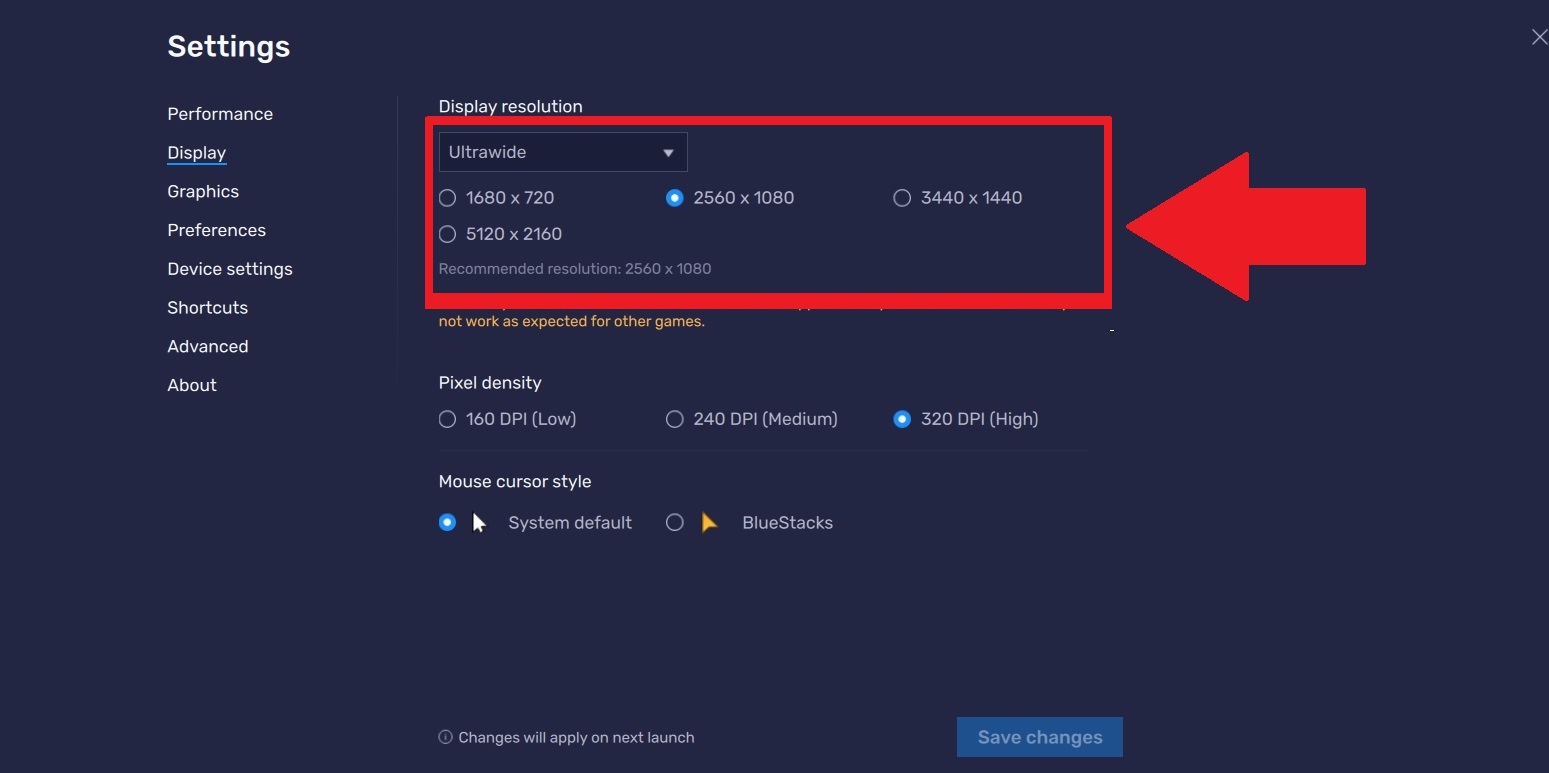1549x773 pixels.
Task: Expand the Ultrawide resolution dropdown
Action: click(x=562, y=152)
